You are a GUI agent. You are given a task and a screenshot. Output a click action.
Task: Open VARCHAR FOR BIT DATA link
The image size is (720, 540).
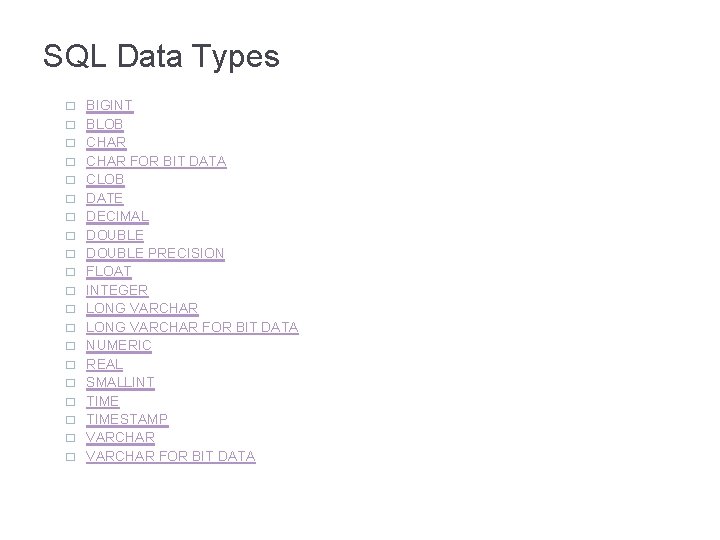point(170,456)
